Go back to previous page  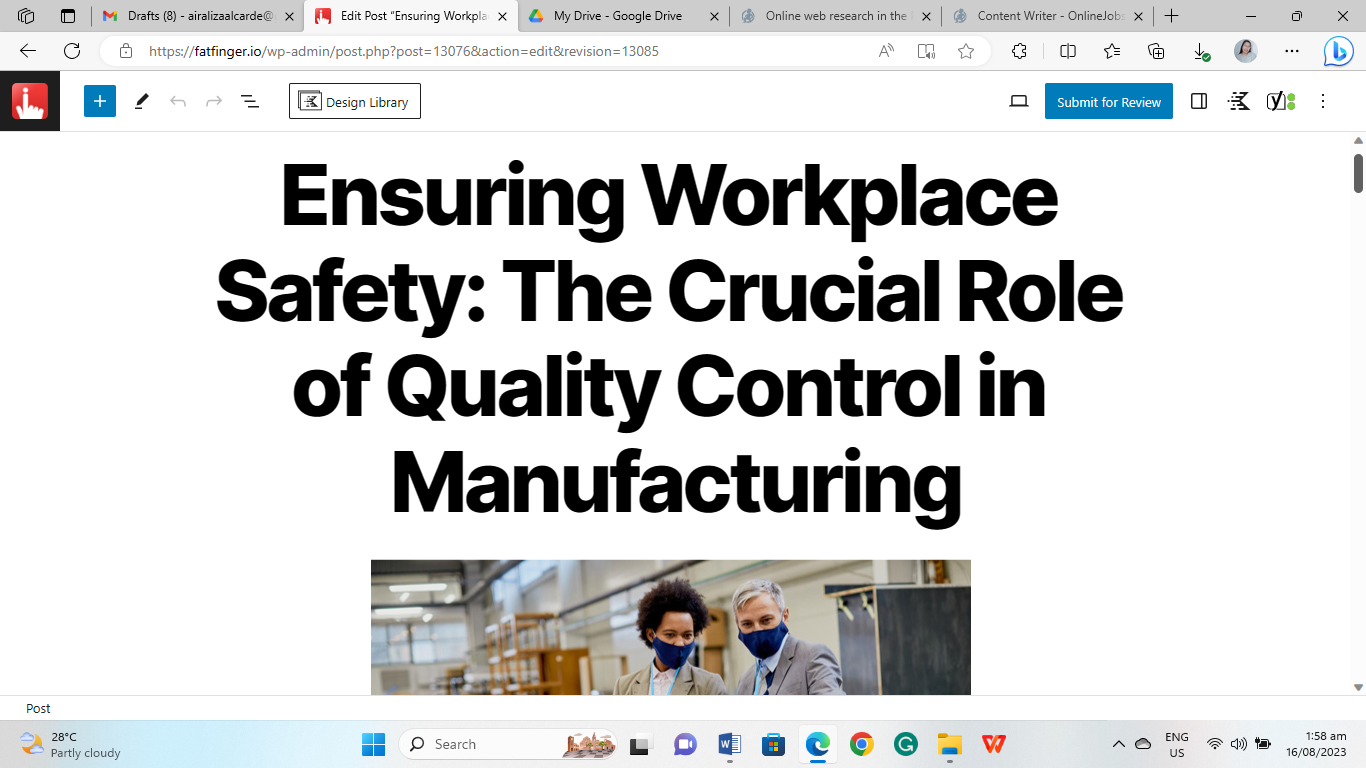coord(28,51)
